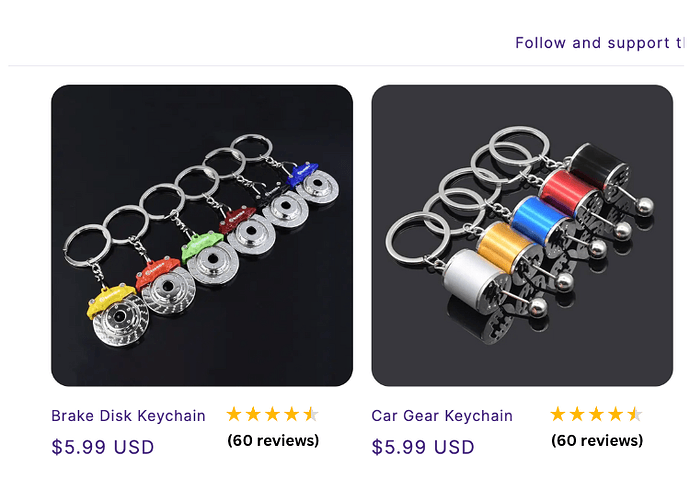The height and width of the screenshot is (478, 690).
Task: Select the black gear shifter keychain in photo
Action: [x=601, y=172]
